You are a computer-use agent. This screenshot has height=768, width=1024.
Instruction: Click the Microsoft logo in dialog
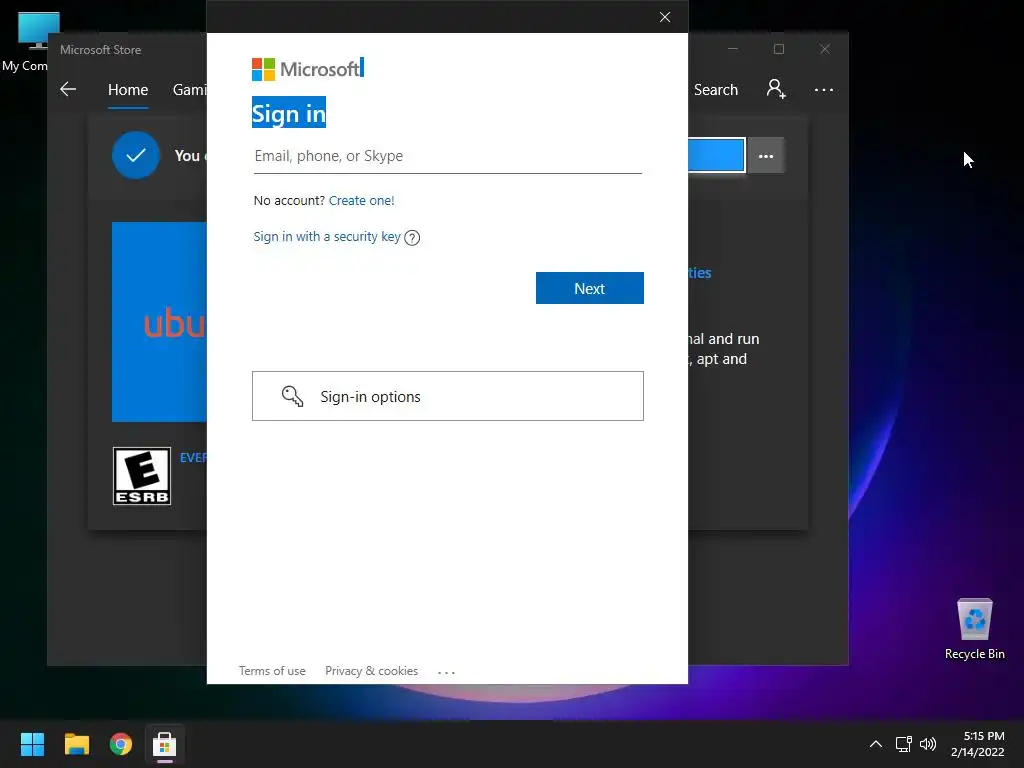point(306,69)
